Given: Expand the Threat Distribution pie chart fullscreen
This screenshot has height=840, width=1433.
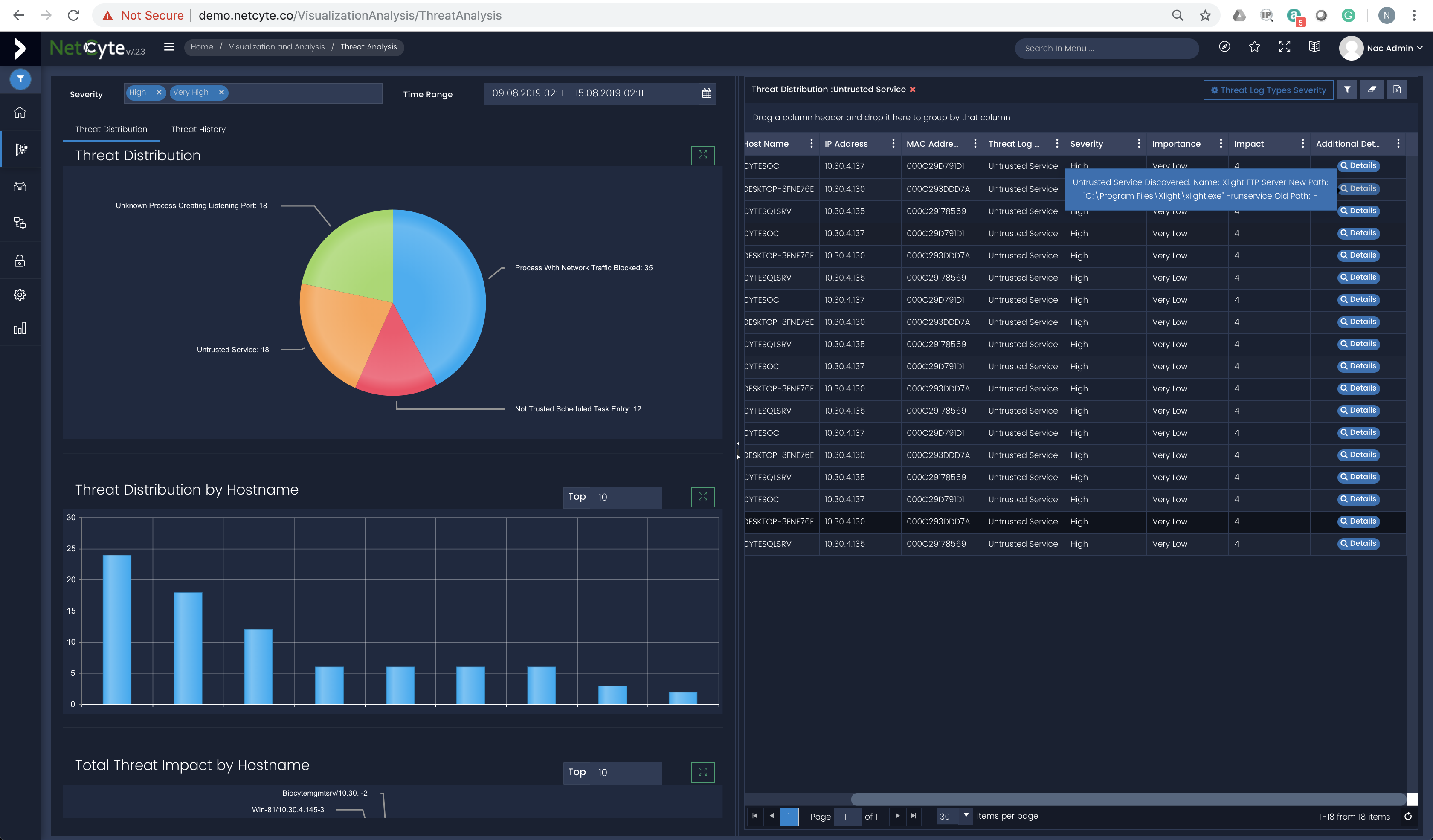Looking at the screenshot, I should (702, 155).
